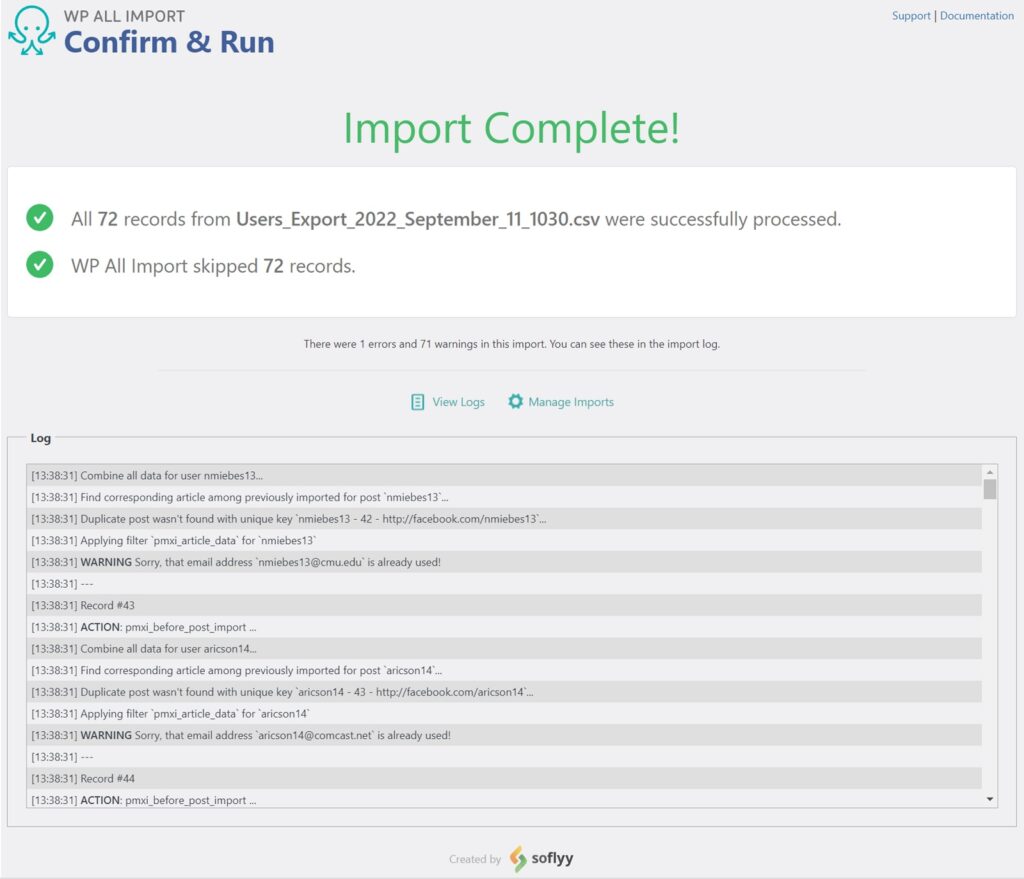Click log line 'Combine all data for user aricson14'

coord(504,648)
